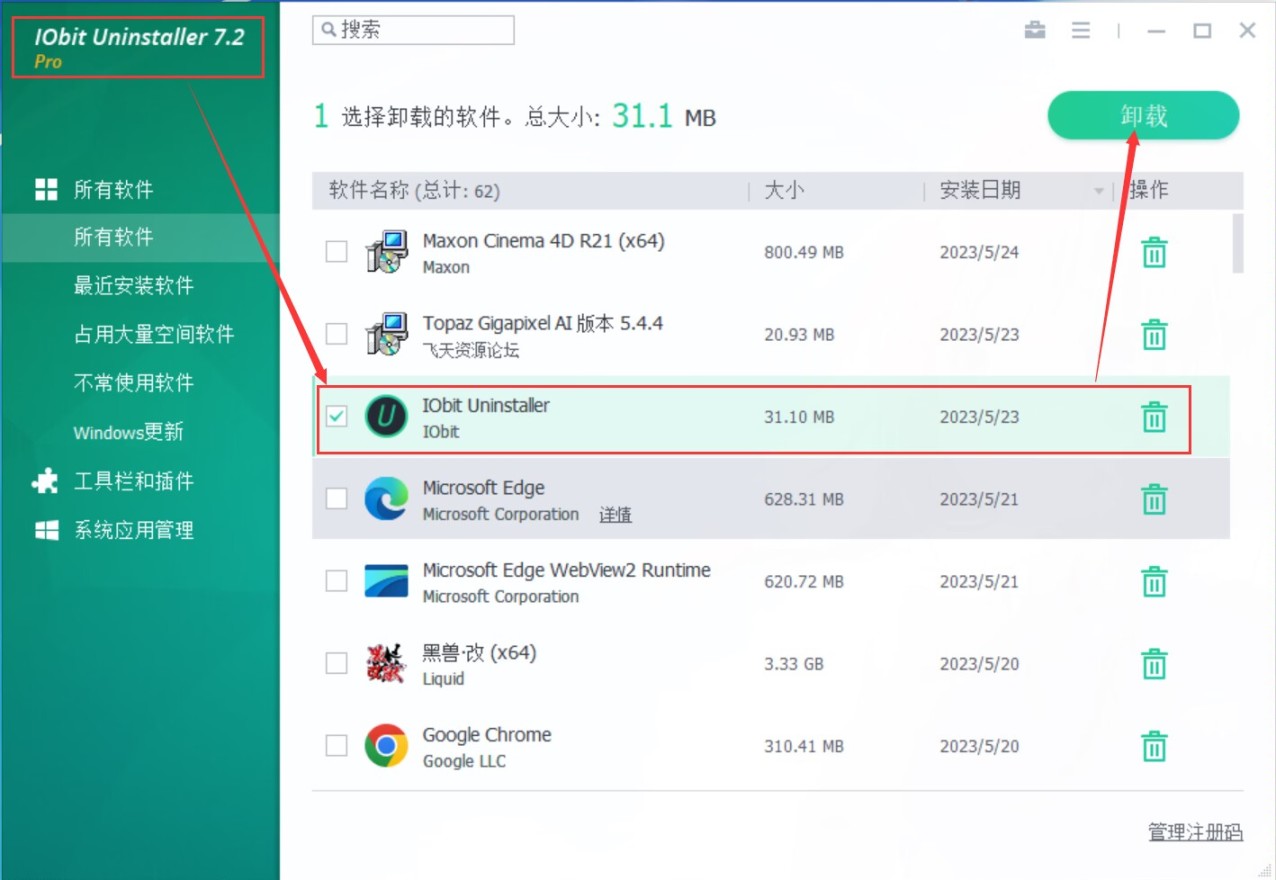This screenshot has width=1276, height=880.
Task: Click the trash icon for Edge WebView2 Runtime
Action: 1154,580
